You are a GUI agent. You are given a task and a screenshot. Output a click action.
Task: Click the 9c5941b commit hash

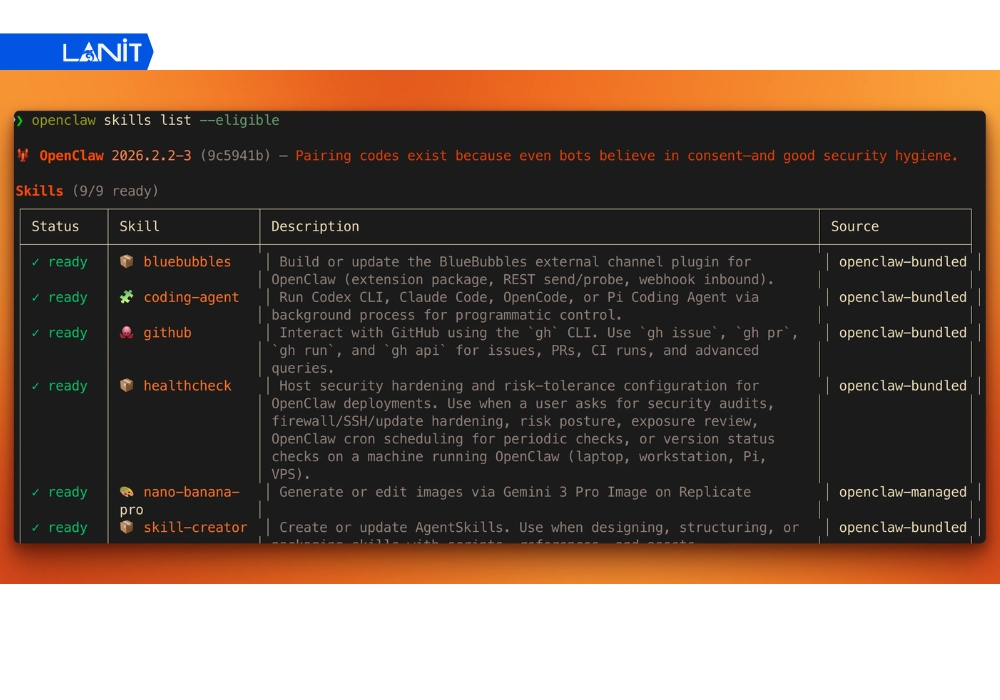(235, 156)
